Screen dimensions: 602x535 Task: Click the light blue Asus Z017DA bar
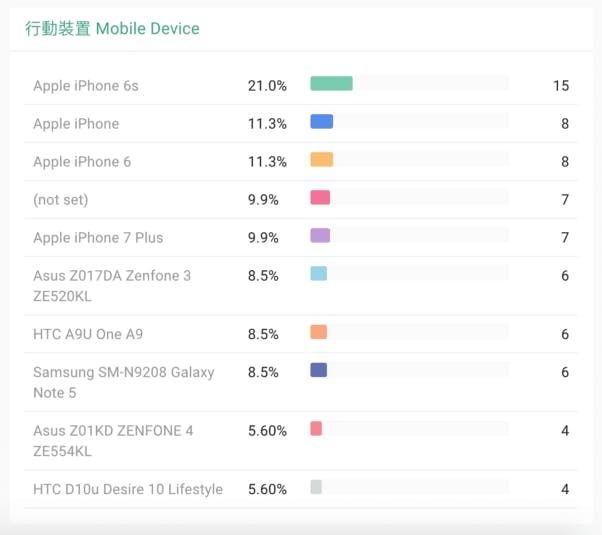click(318, 274)
